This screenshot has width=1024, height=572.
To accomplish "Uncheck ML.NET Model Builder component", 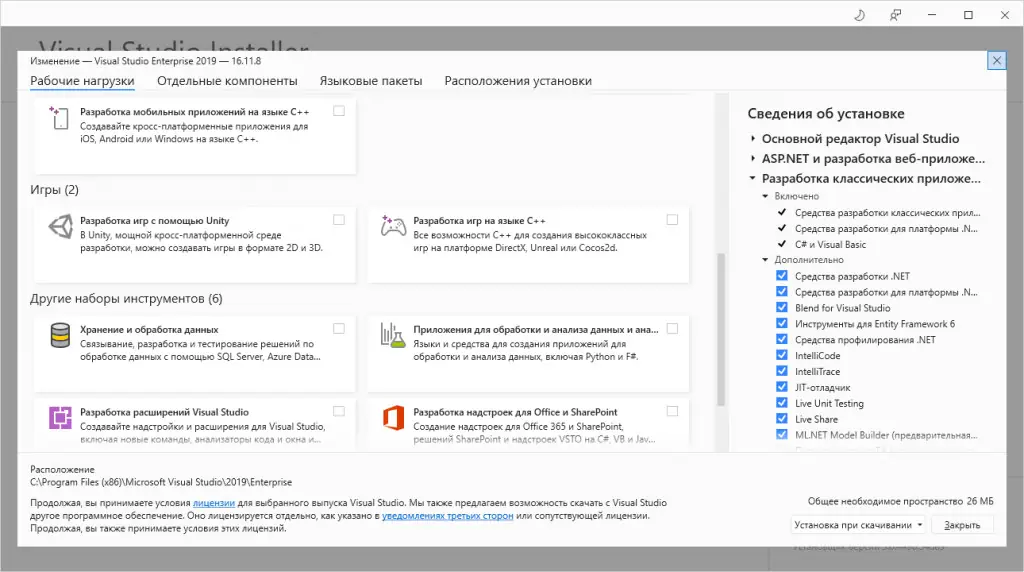I will tap(782, 434).
